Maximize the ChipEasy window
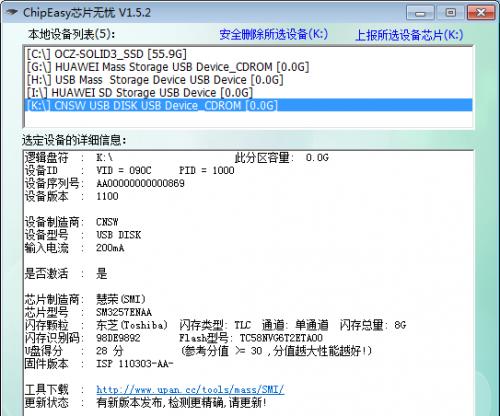500x416 pixels. click(x=451, y=13)
